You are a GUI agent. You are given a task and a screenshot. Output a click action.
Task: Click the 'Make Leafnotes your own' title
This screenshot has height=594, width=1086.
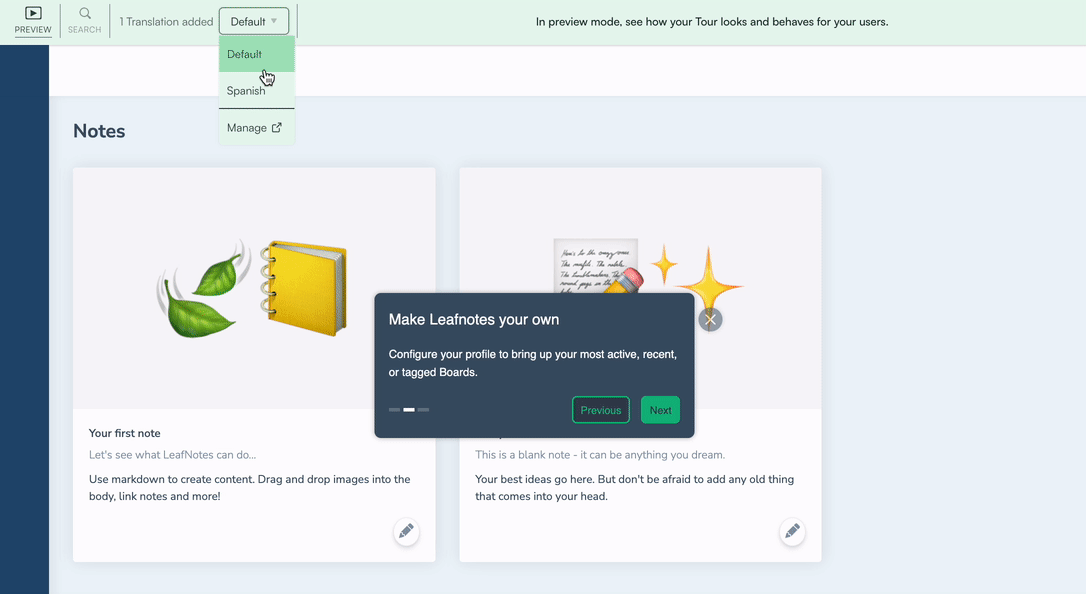click(474, 320)
